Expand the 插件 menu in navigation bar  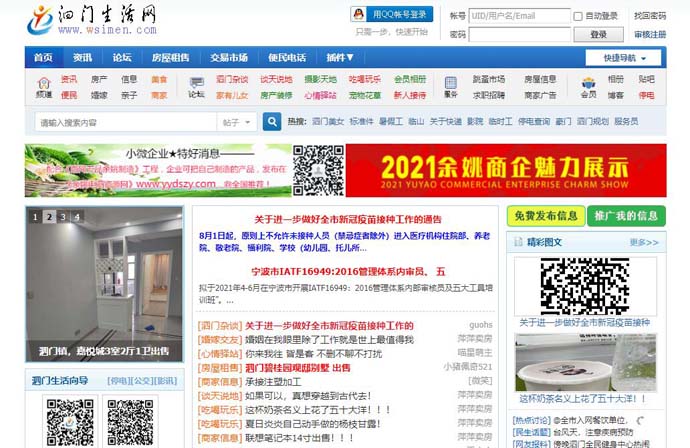click(340, 57)
